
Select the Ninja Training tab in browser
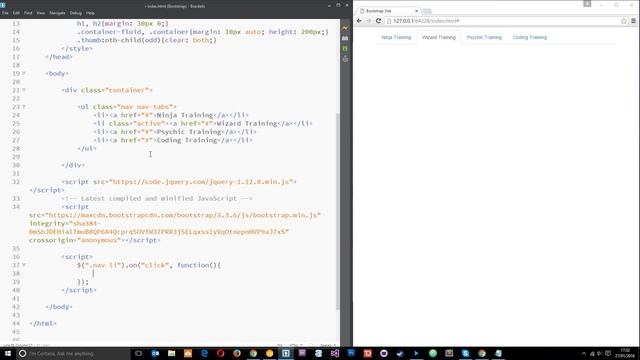tap(396, 37)
